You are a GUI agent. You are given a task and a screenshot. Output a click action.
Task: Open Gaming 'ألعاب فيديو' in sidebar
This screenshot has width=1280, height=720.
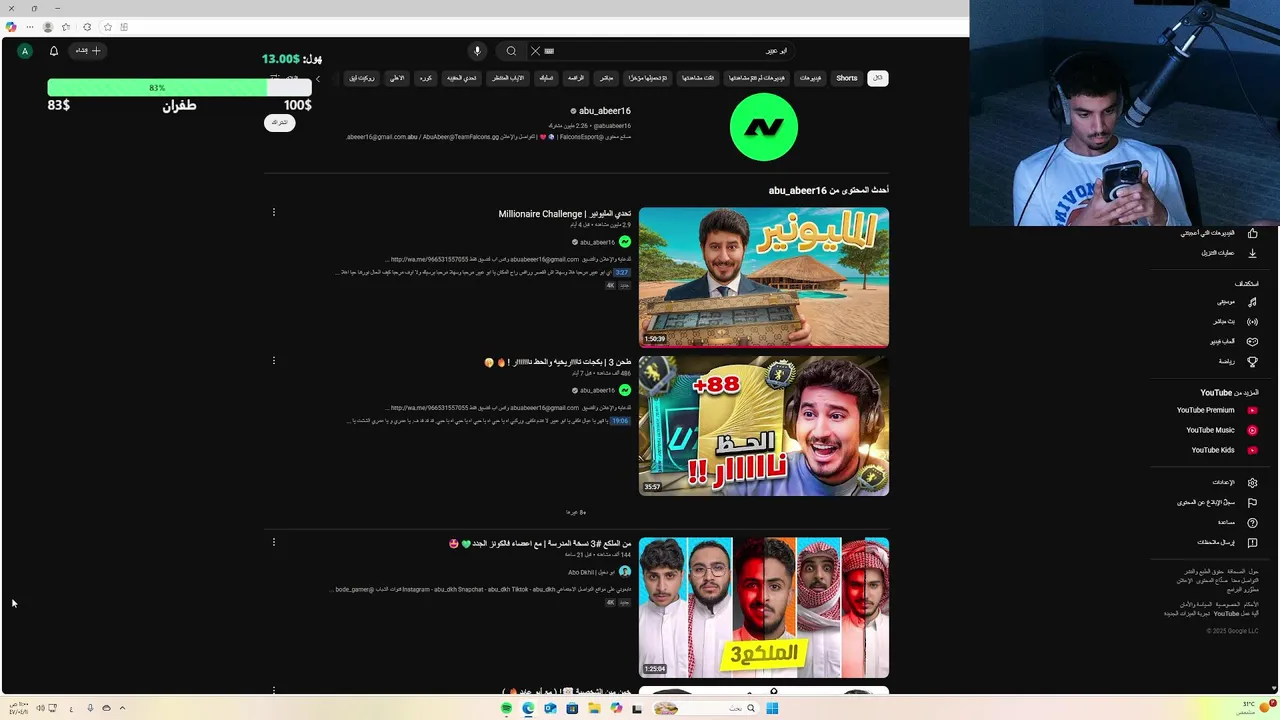click(1233, 341)
